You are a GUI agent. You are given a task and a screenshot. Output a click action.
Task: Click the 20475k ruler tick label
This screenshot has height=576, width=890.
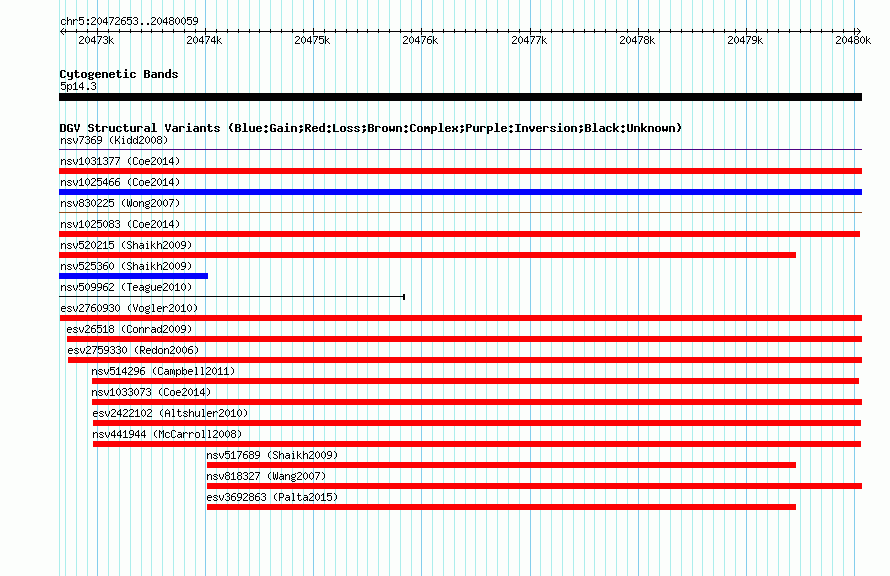(312, 40)
